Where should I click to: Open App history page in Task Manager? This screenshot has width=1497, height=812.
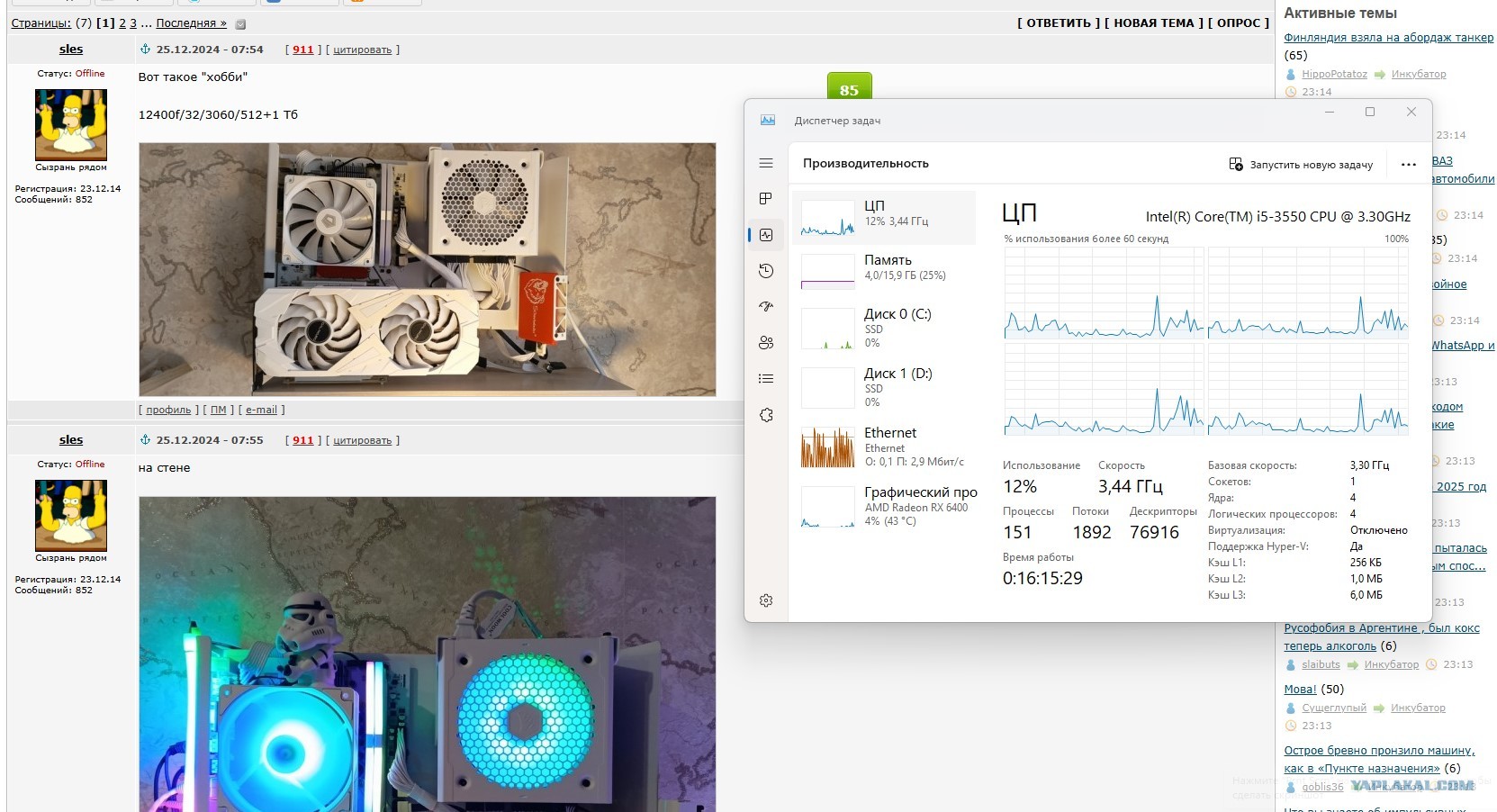pyautogui.click(x=766, y=271)
